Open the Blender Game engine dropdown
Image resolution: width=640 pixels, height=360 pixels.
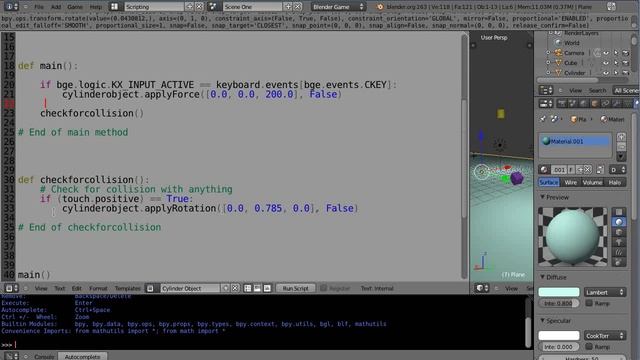(x=338, y=7)
